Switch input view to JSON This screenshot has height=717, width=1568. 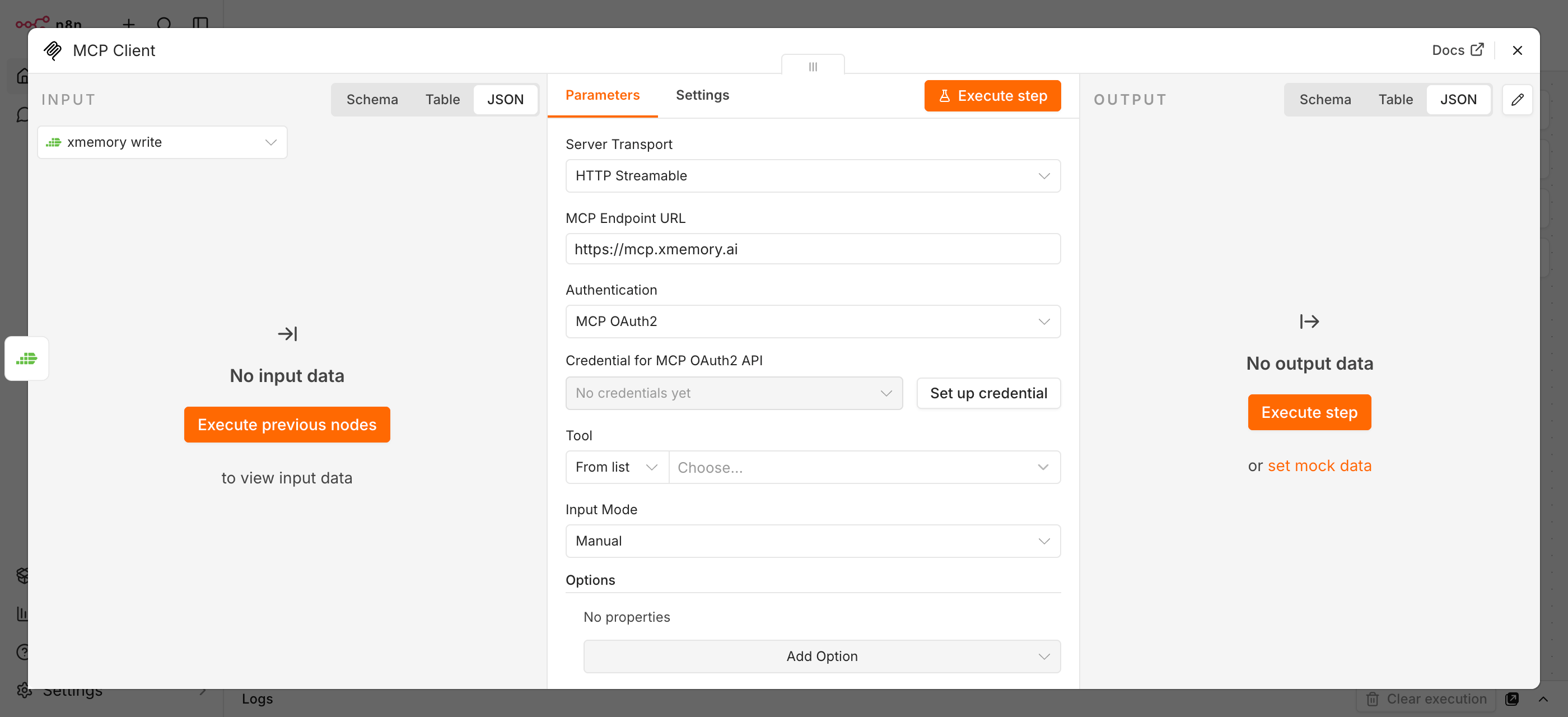pos(505,99)
